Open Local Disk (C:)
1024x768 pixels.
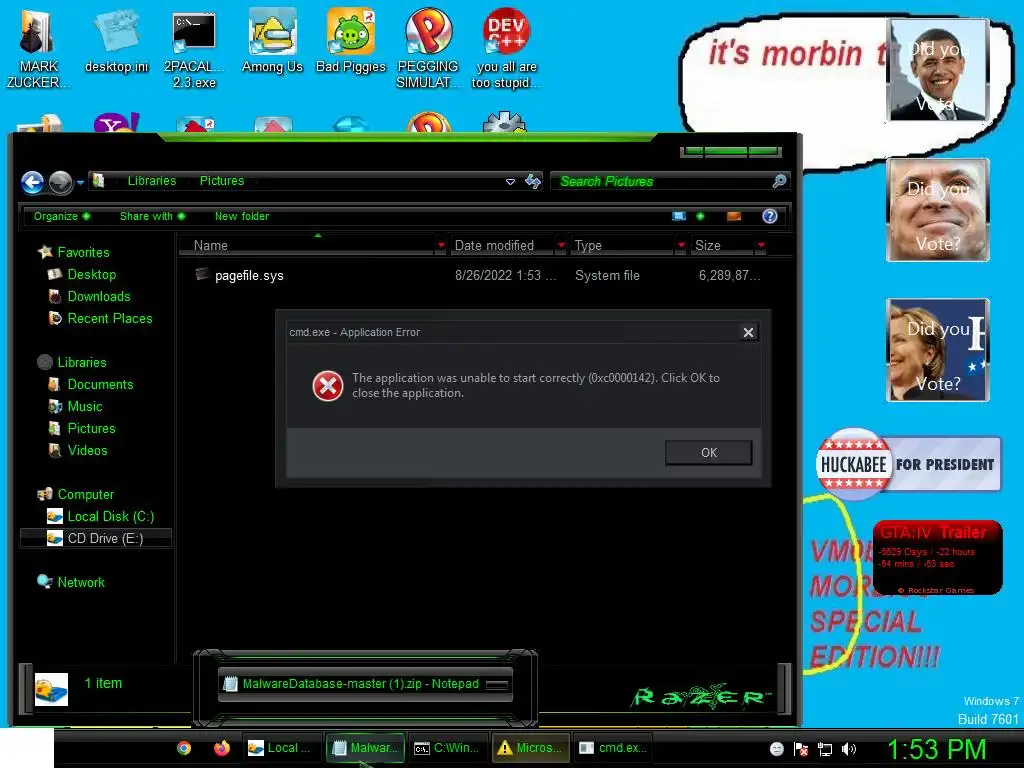(x=110, y=517)
